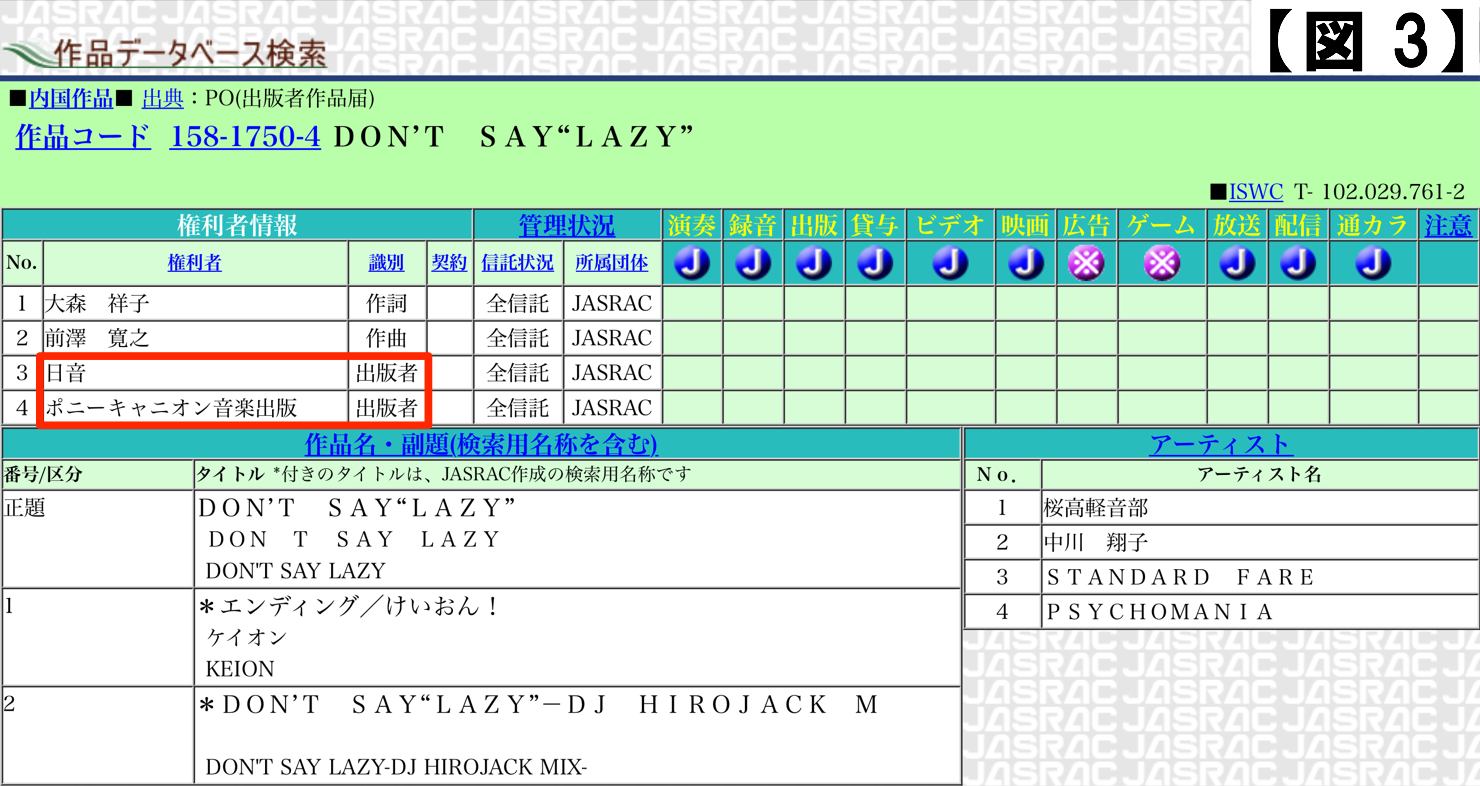Click the 契約 column header link
The image size is (1480, 786).
449,263
